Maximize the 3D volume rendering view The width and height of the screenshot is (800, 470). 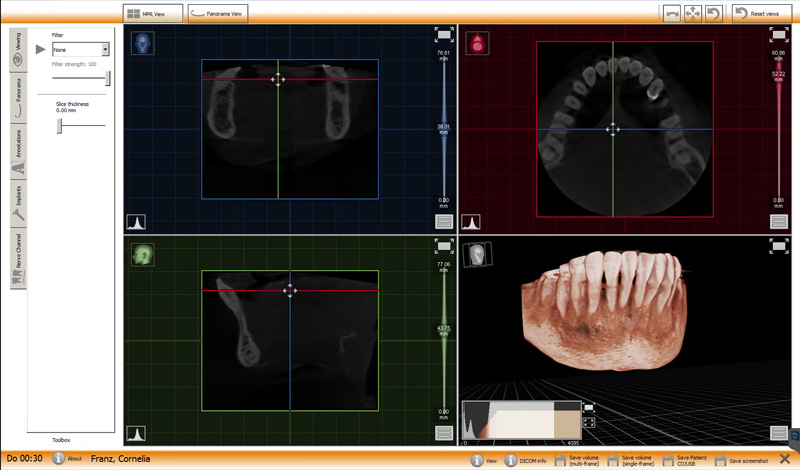779,245
